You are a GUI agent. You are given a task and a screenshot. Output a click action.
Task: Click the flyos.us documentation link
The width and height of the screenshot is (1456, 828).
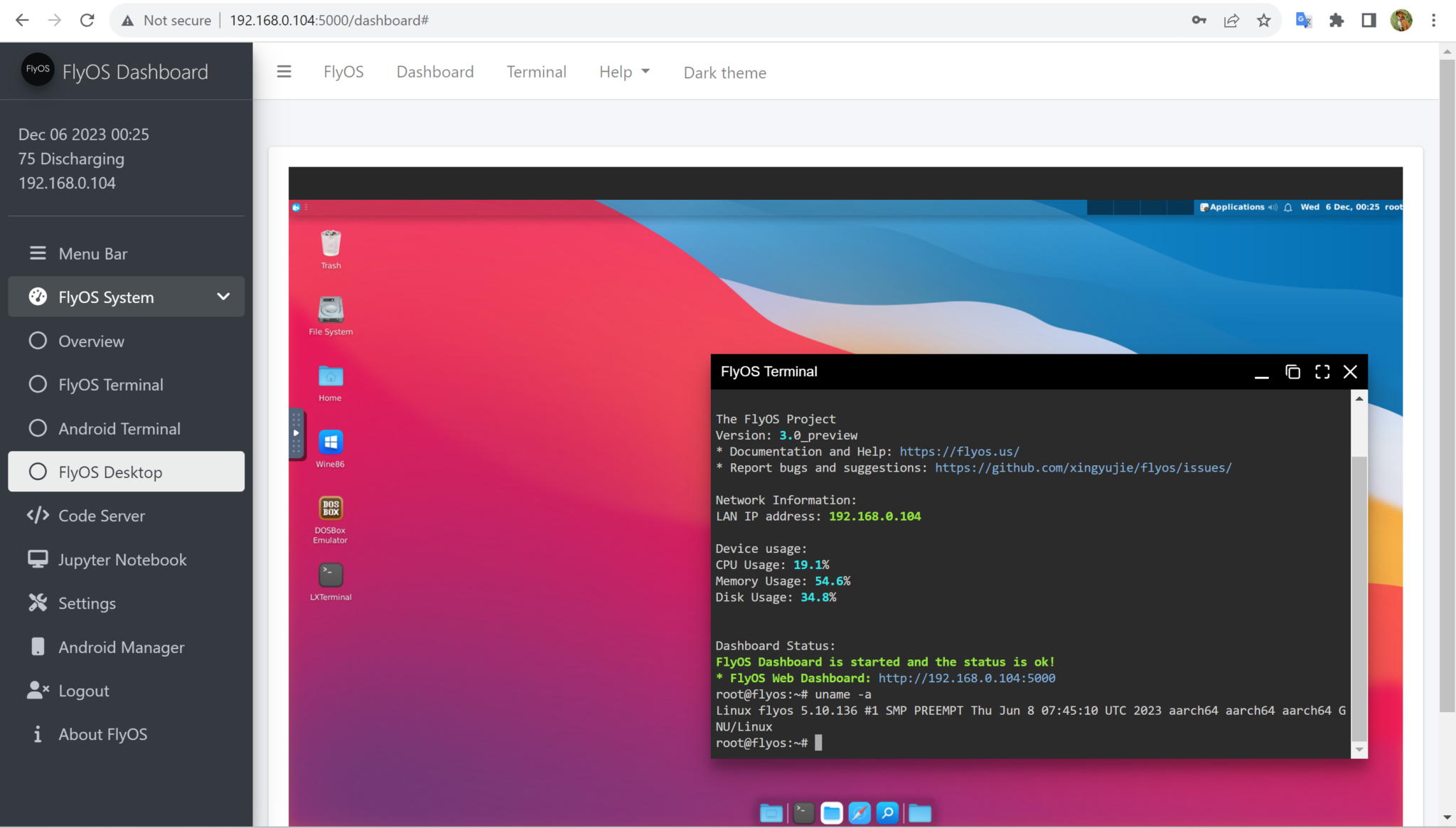[959, 452]
